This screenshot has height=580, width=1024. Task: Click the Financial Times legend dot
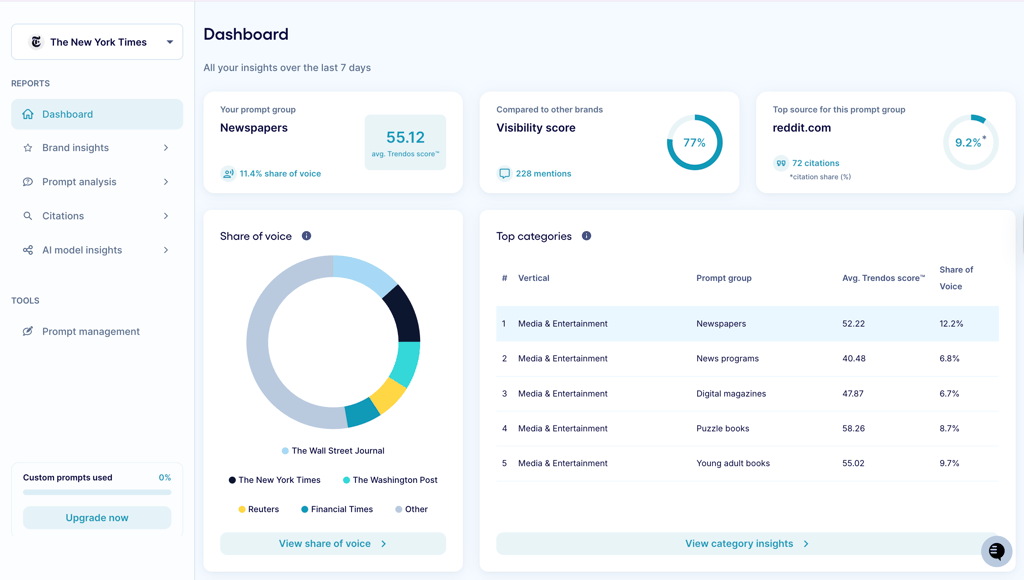(x=304, y=509)
